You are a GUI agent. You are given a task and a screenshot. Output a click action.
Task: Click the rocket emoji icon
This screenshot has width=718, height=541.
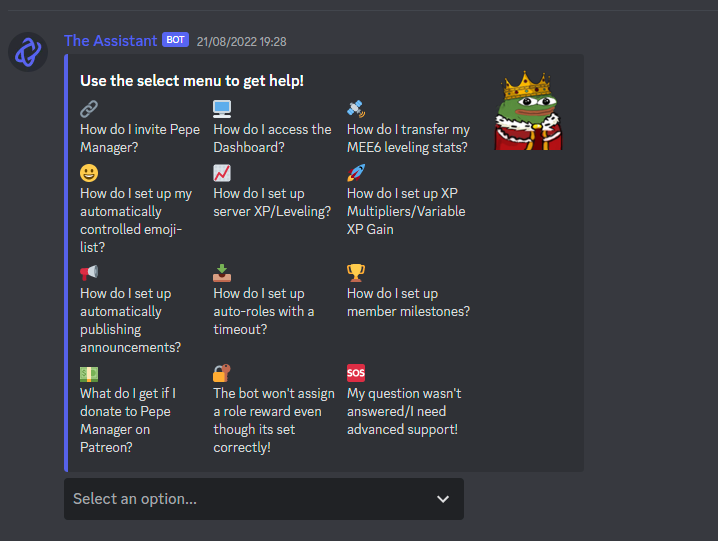tap(356, 173)
